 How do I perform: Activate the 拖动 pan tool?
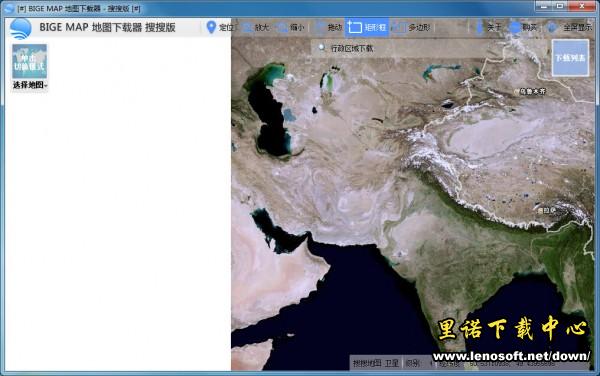(328, 27)
